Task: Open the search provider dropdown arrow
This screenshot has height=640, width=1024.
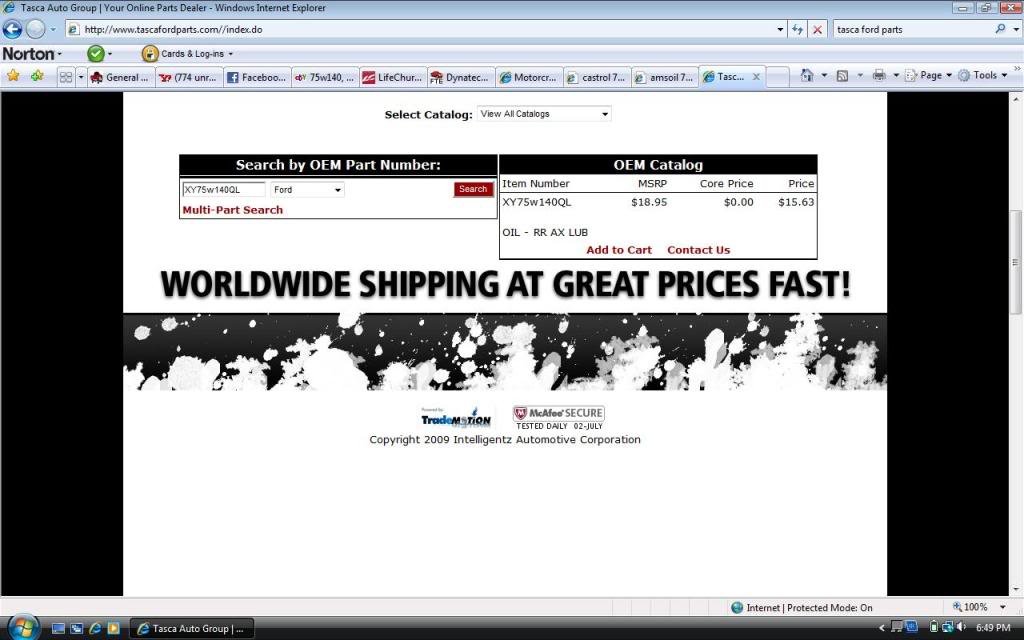Action: (1016, 29)
